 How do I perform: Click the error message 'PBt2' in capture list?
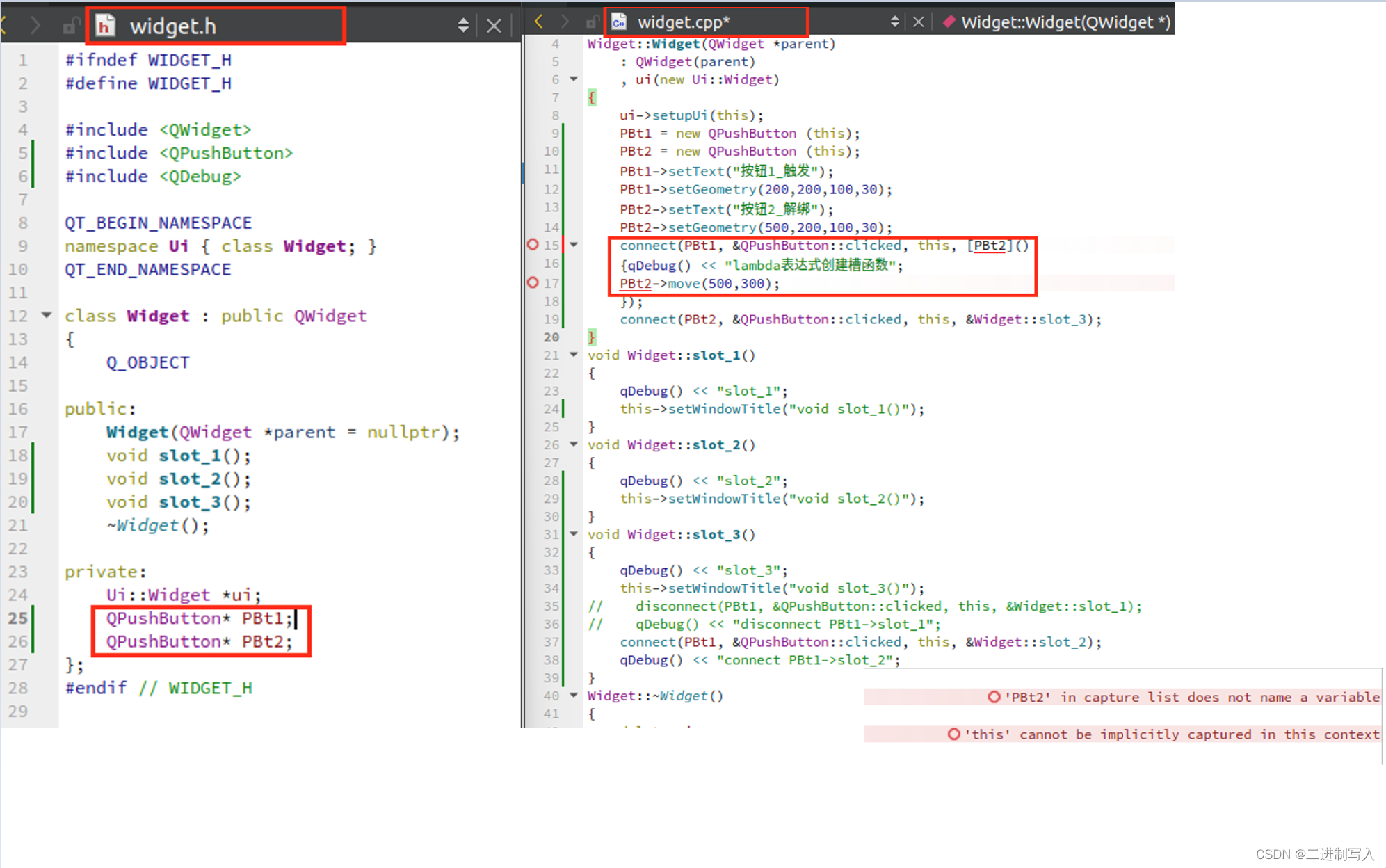pos(1192,697)
